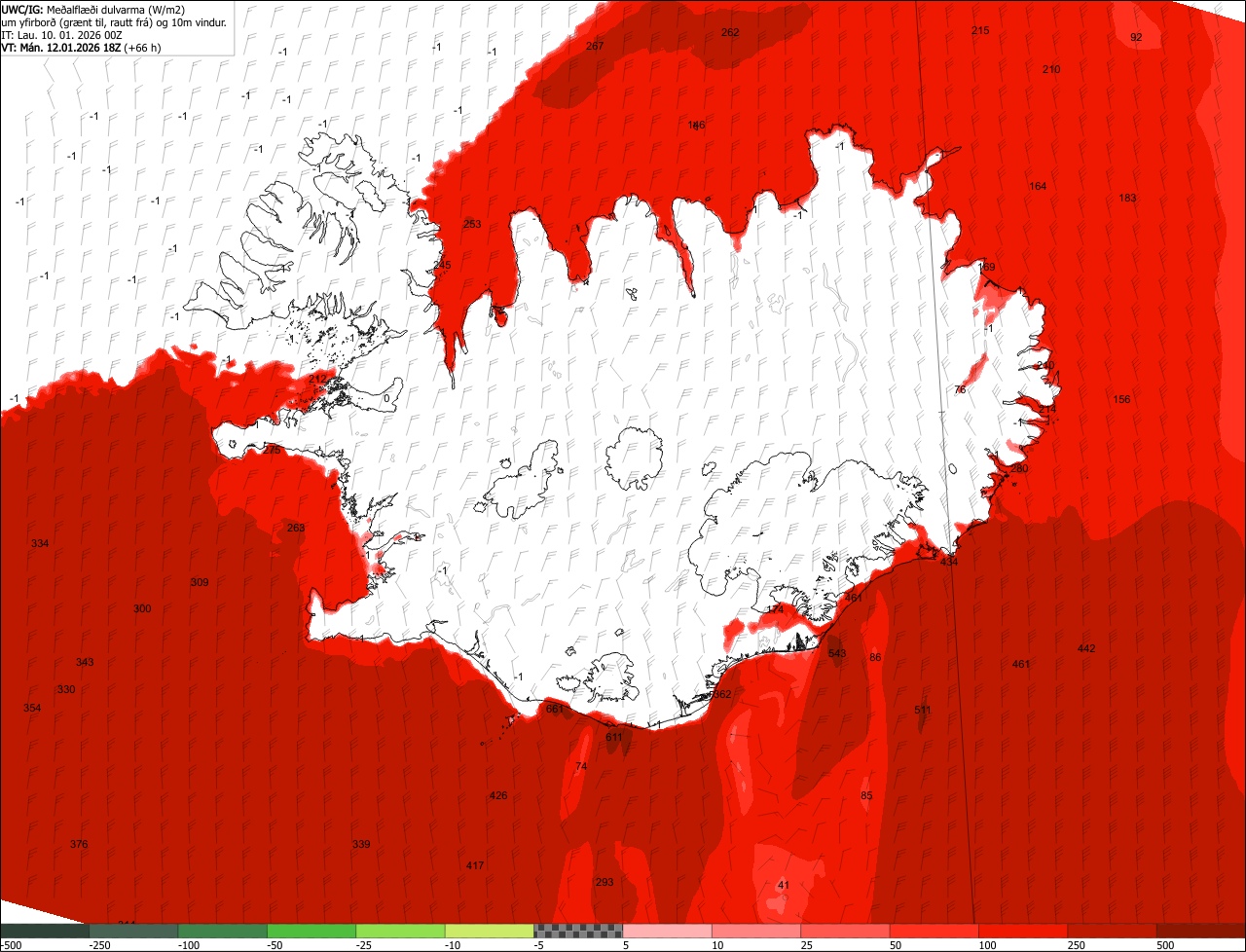Screen dimensions: 1246x952
Task: Click the map value 293
Action: coord(605,882)
